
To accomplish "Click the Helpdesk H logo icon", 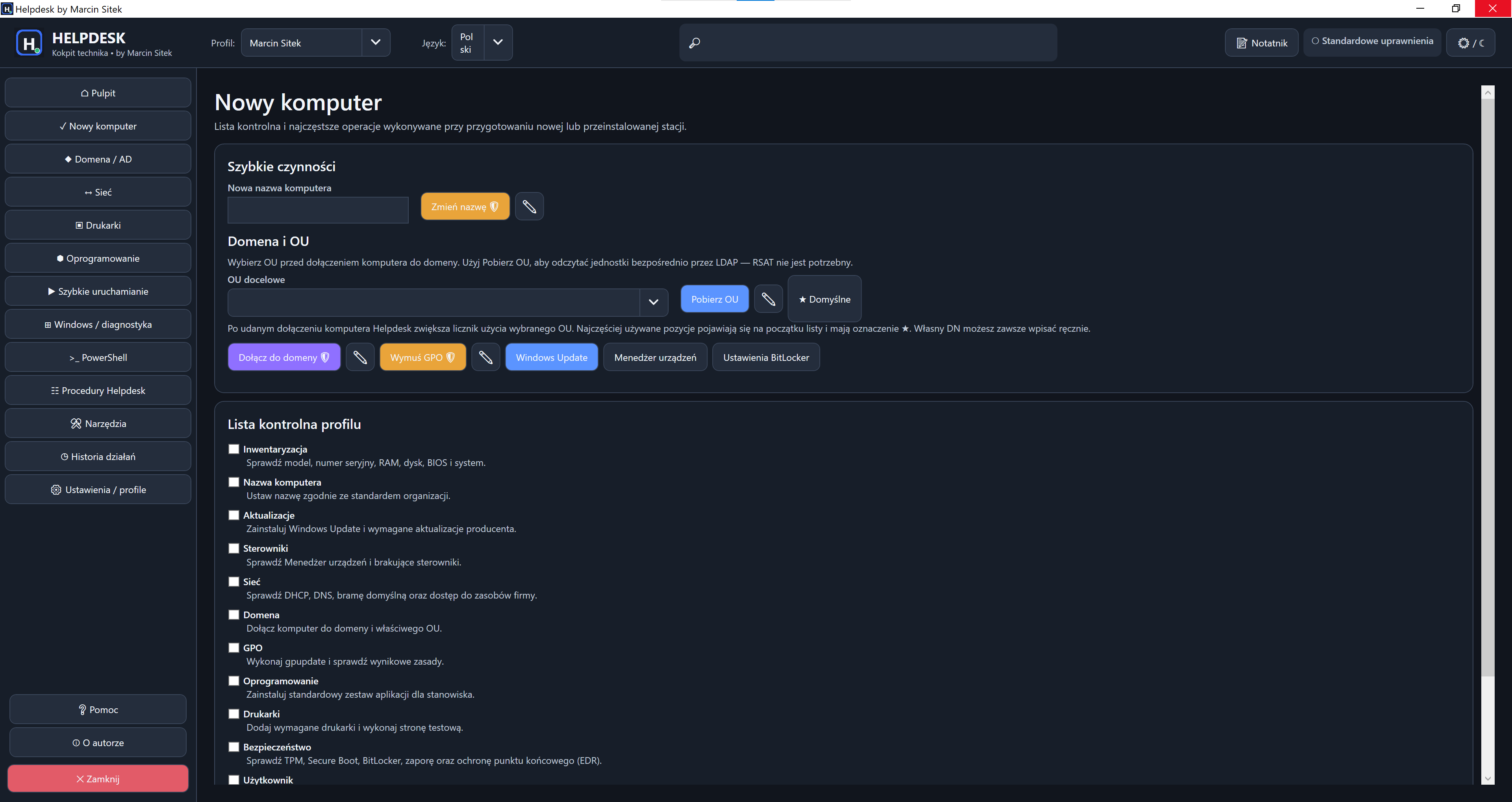I will pos(30,43).
